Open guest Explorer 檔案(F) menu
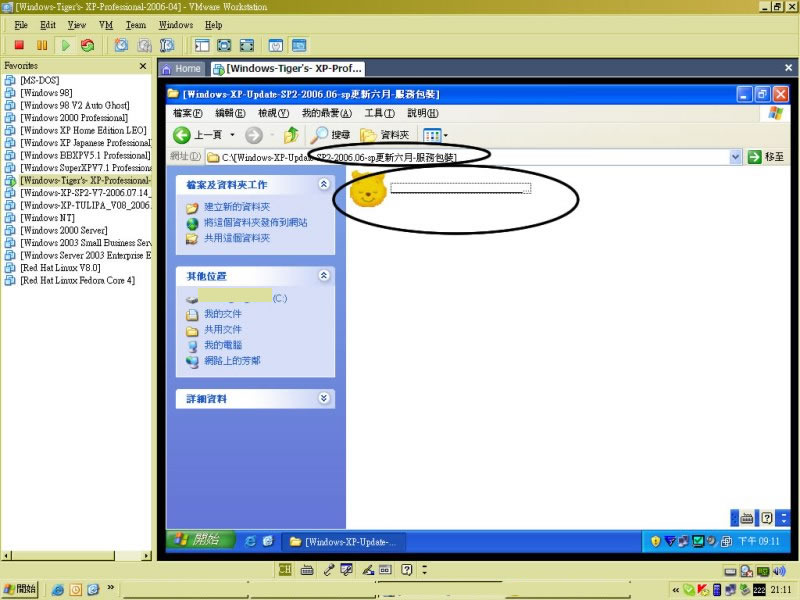This screenshot has width=800, height=600. click(x=188, y=113)
